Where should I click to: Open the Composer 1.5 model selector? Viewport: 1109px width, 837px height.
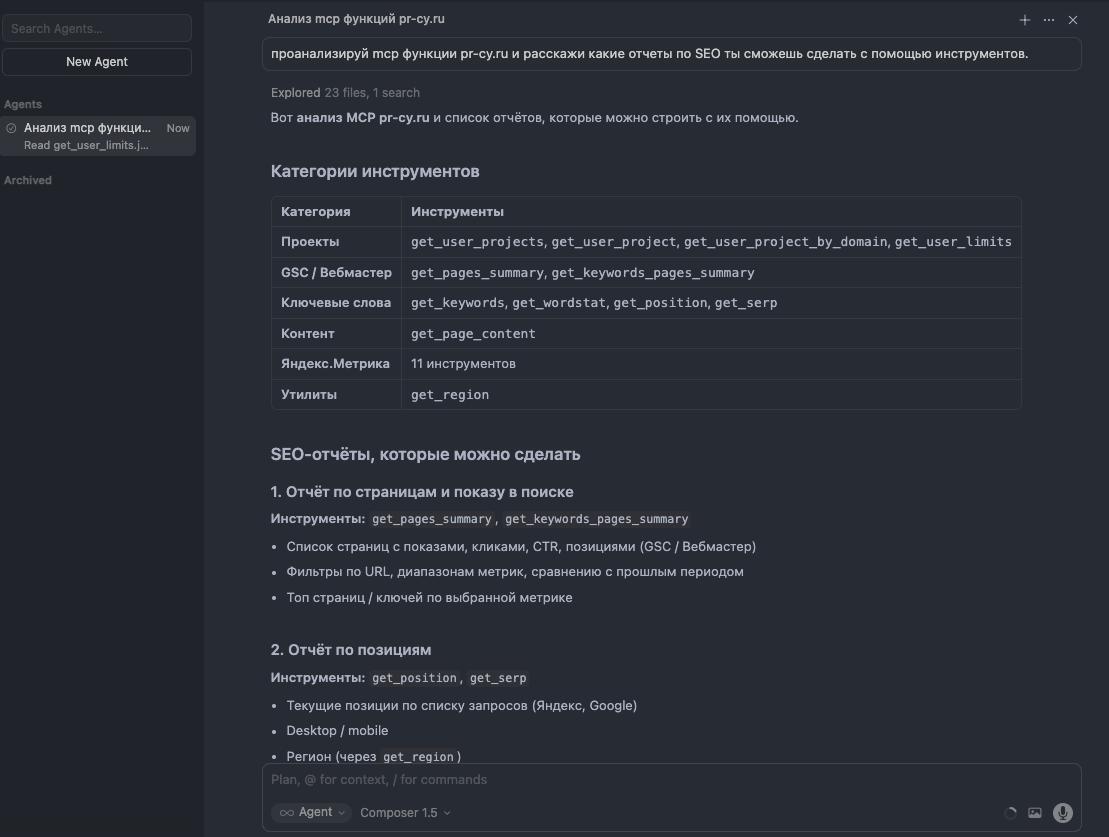point(405,813)
